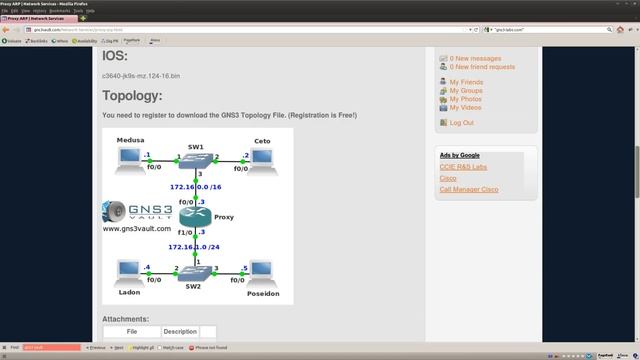Click the Log Out link
Viewport: 640px width, 360px height.
click(x=462, y=122)
